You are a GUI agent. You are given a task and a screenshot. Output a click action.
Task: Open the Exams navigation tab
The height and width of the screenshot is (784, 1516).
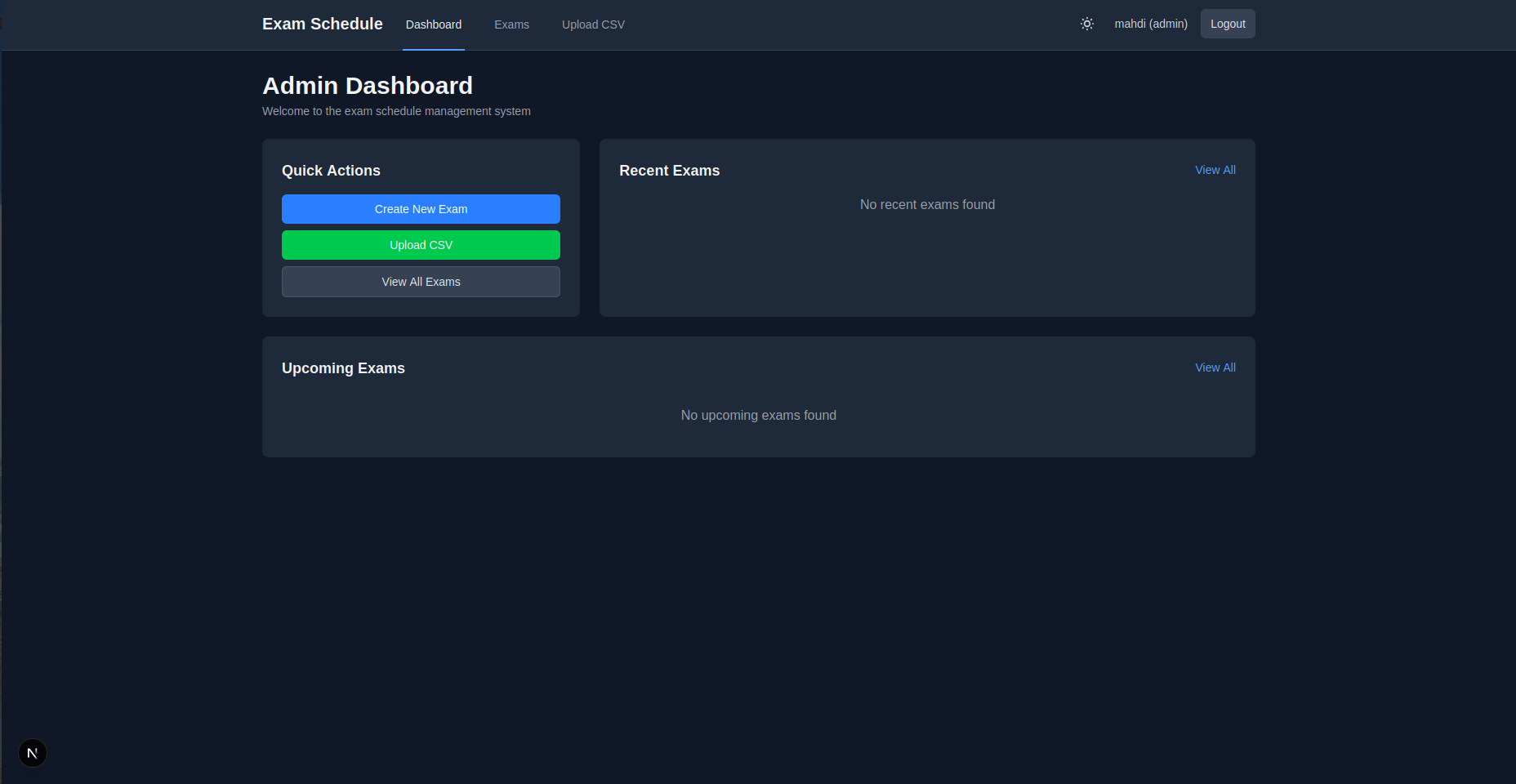pos(511,24)
